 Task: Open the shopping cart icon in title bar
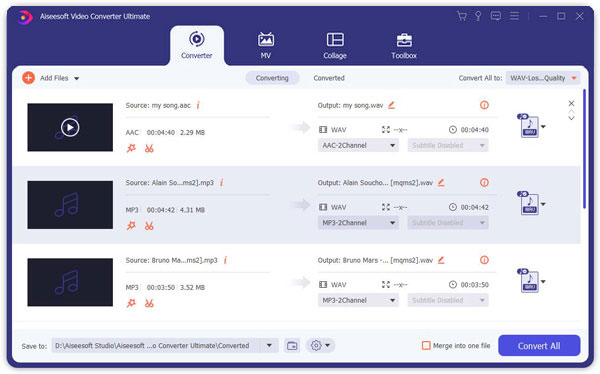click(462, 16)
